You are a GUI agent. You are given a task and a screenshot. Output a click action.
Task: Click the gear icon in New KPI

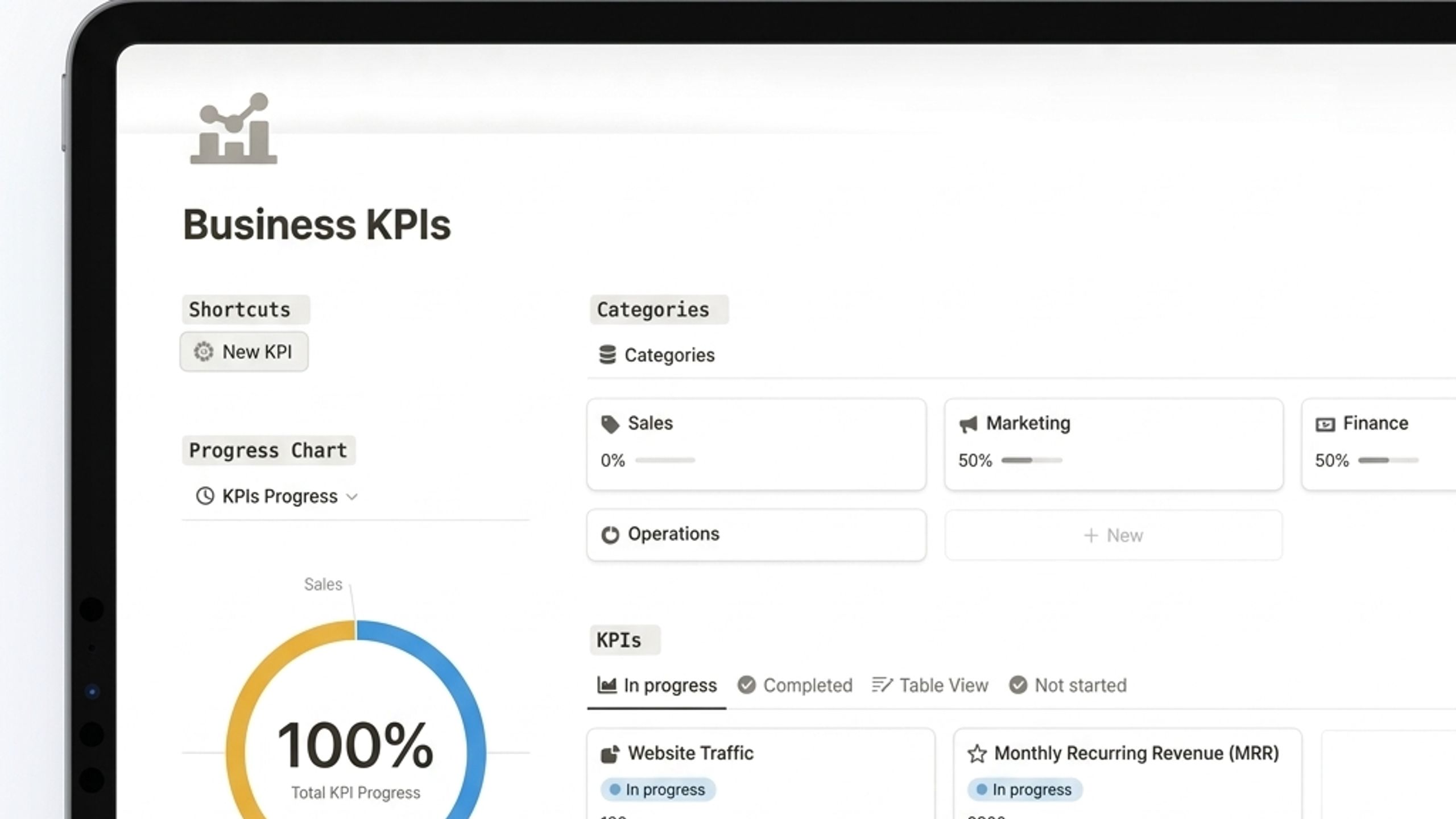pos(203,352)
